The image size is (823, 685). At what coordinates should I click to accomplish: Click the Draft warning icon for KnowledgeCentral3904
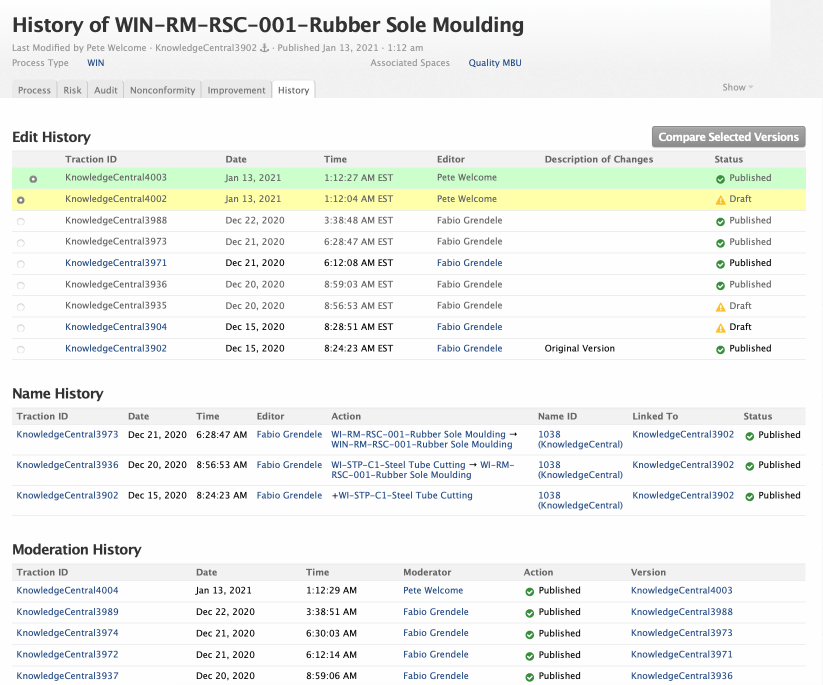pyautogui.click(x=720, y=328)
